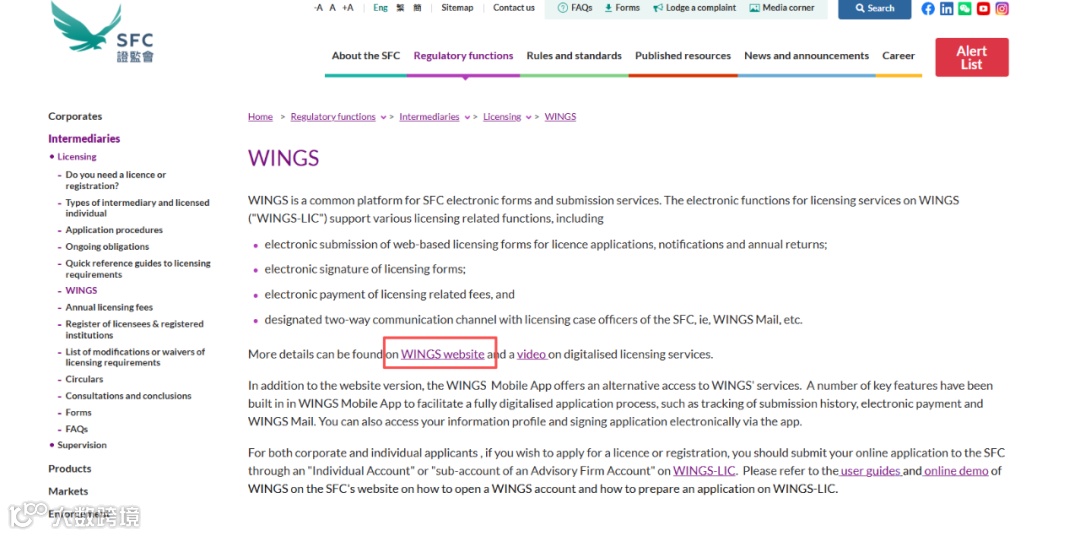
Task: Click Licensing breadcrumb link
Action: (x=502, y=116)
